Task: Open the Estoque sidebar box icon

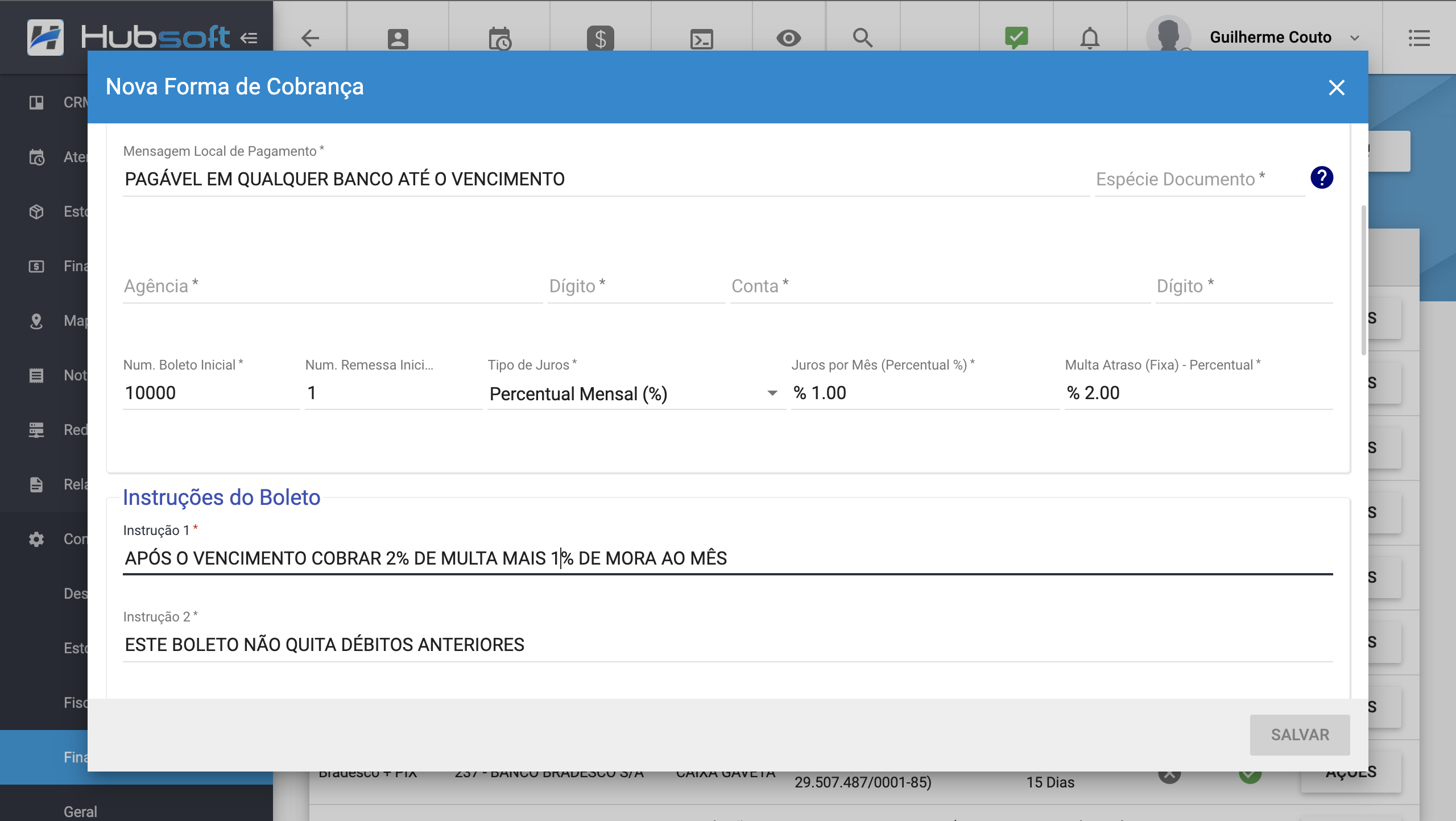Action: 36,212
